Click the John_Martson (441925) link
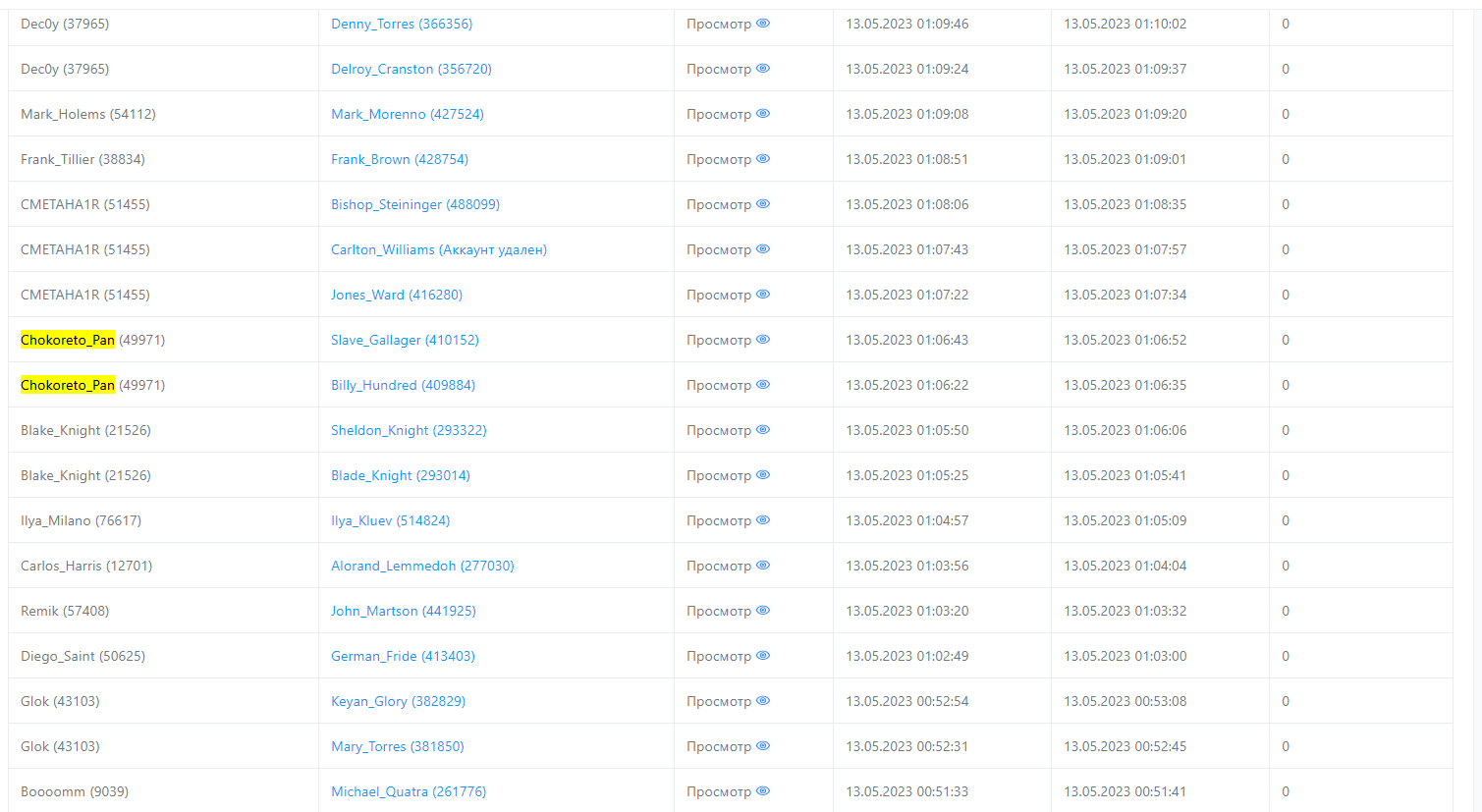Viewport: 1482px width, 812px height. point(403,611)
